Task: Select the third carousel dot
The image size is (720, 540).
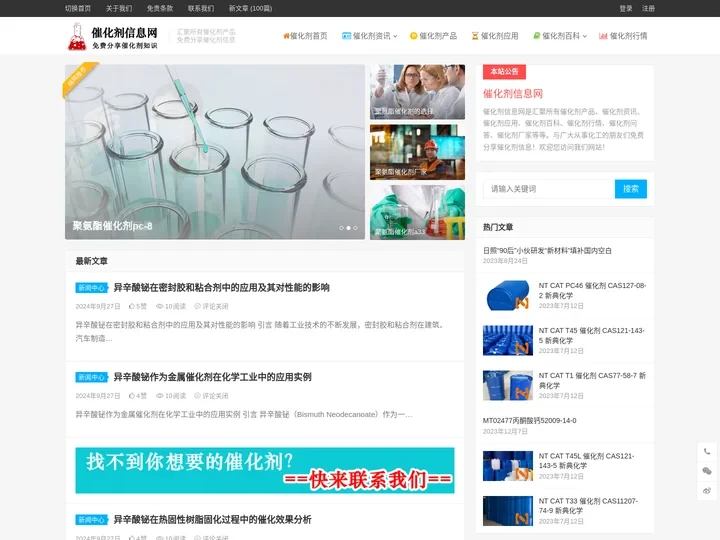Action: tap(355, 228)
